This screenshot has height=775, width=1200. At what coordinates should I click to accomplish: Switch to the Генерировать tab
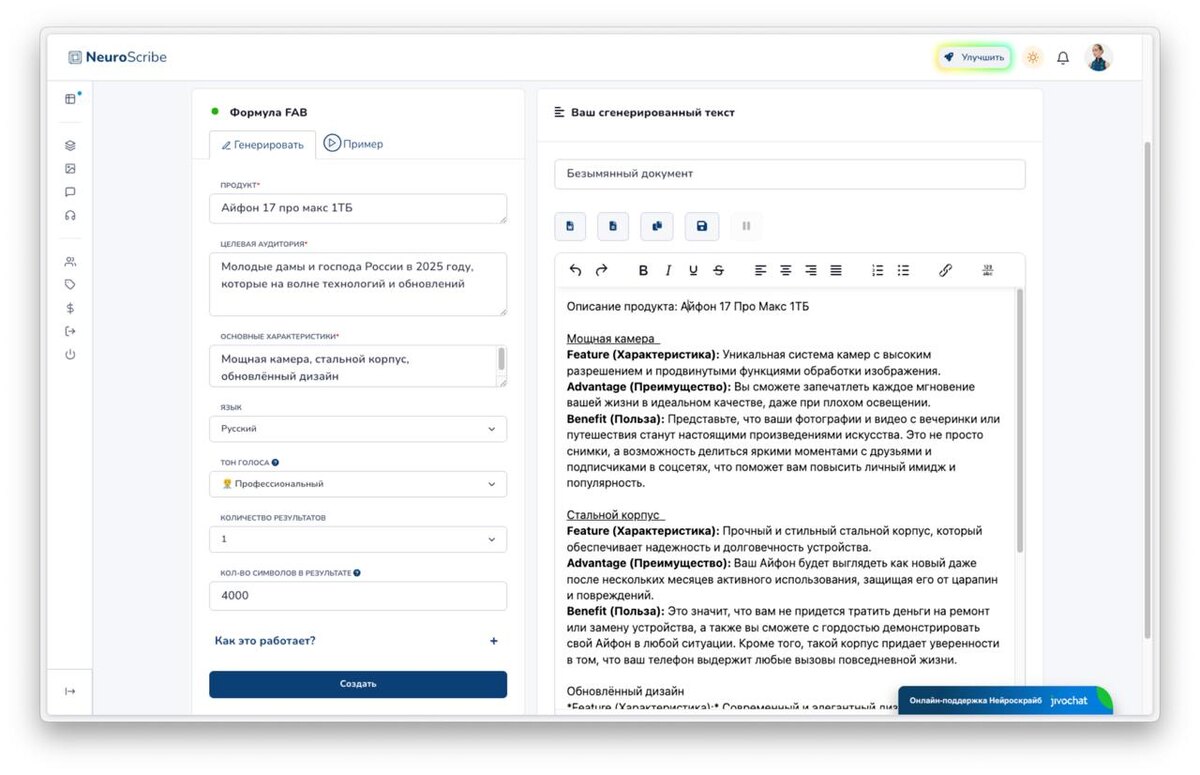[x=263, y=144]
